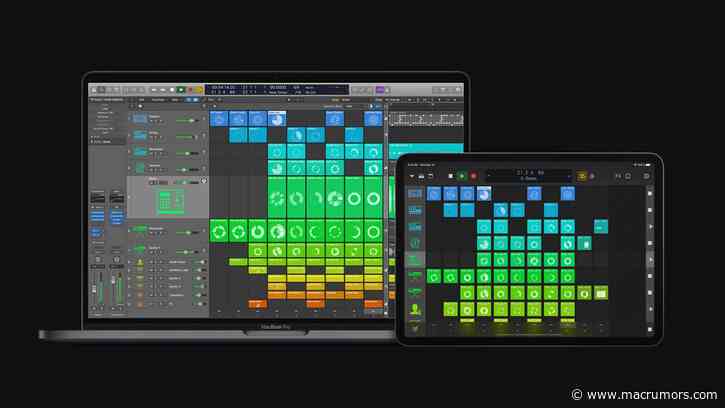Adjust the second track volume slider on MacBook
This screenshot has height=408, width=725.
click(x=186, y=137)
